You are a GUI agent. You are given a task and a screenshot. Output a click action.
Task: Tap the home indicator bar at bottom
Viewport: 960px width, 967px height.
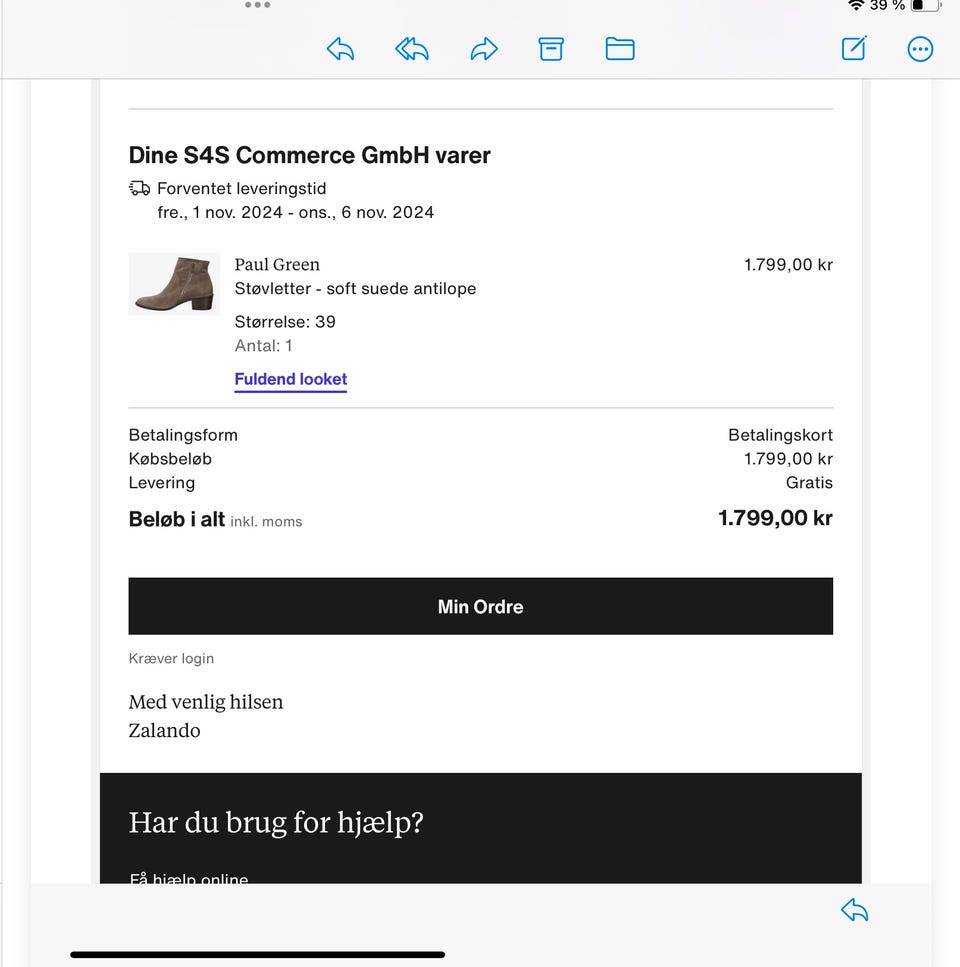click(x=257, y=955)
